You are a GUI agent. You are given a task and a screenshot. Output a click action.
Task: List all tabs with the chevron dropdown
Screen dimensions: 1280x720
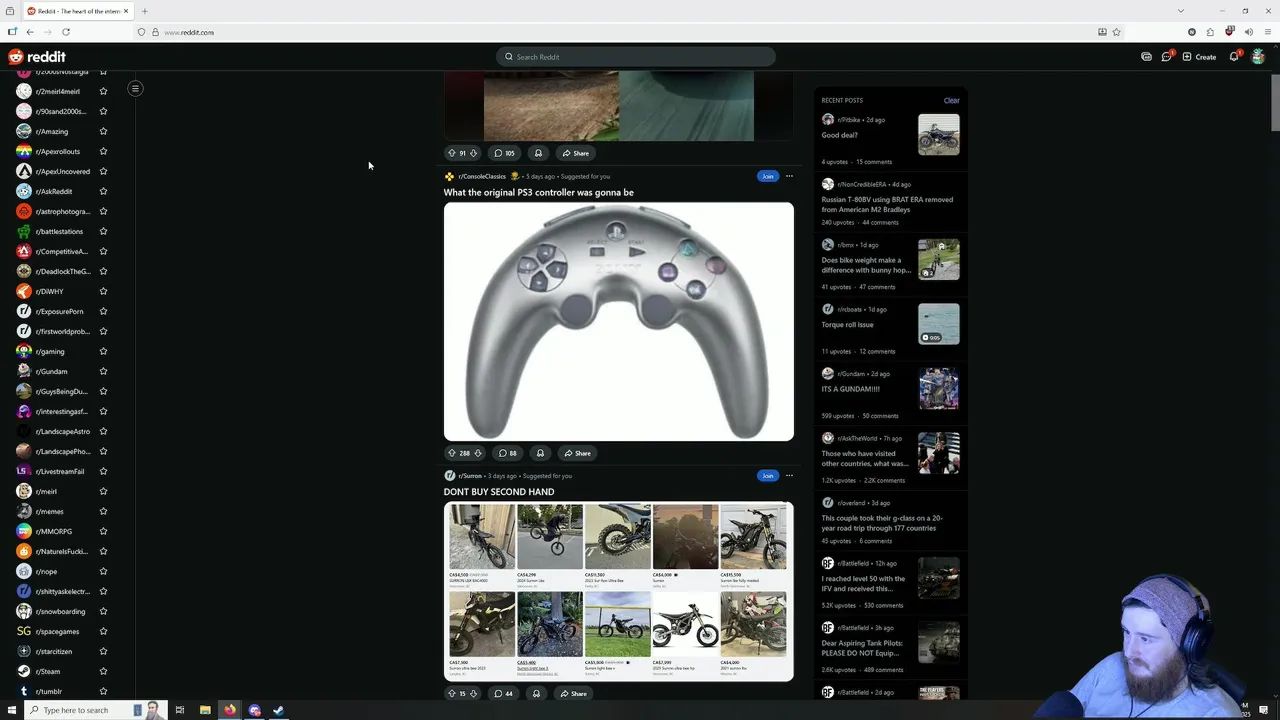(x=1181, y=11)
